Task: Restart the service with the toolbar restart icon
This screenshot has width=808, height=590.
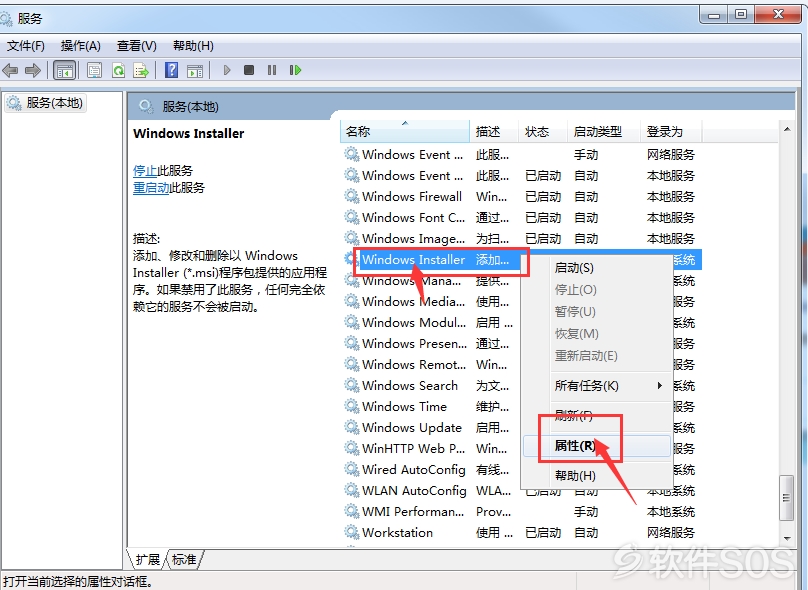Action: [295, 70]
